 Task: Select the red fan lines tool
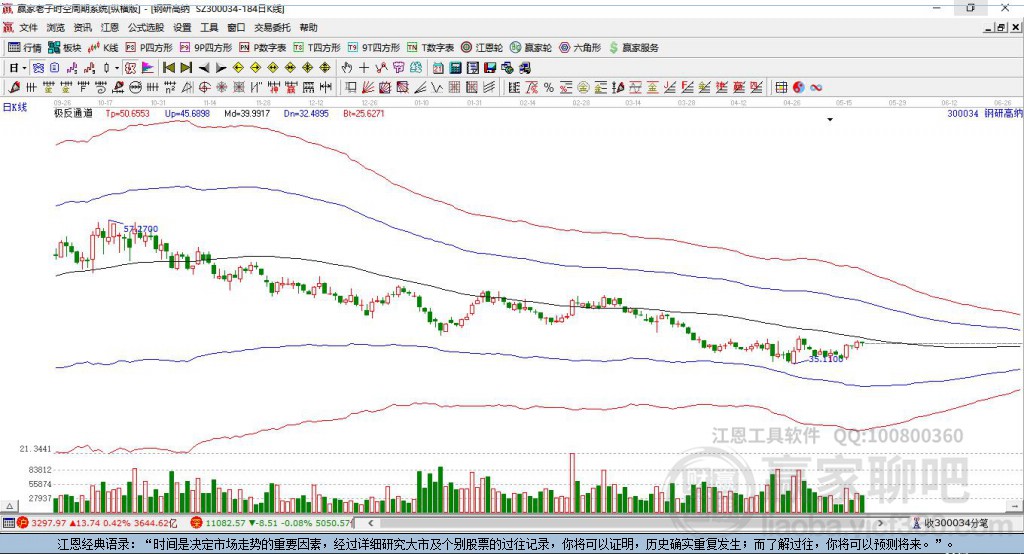click(x=368, y=88)
